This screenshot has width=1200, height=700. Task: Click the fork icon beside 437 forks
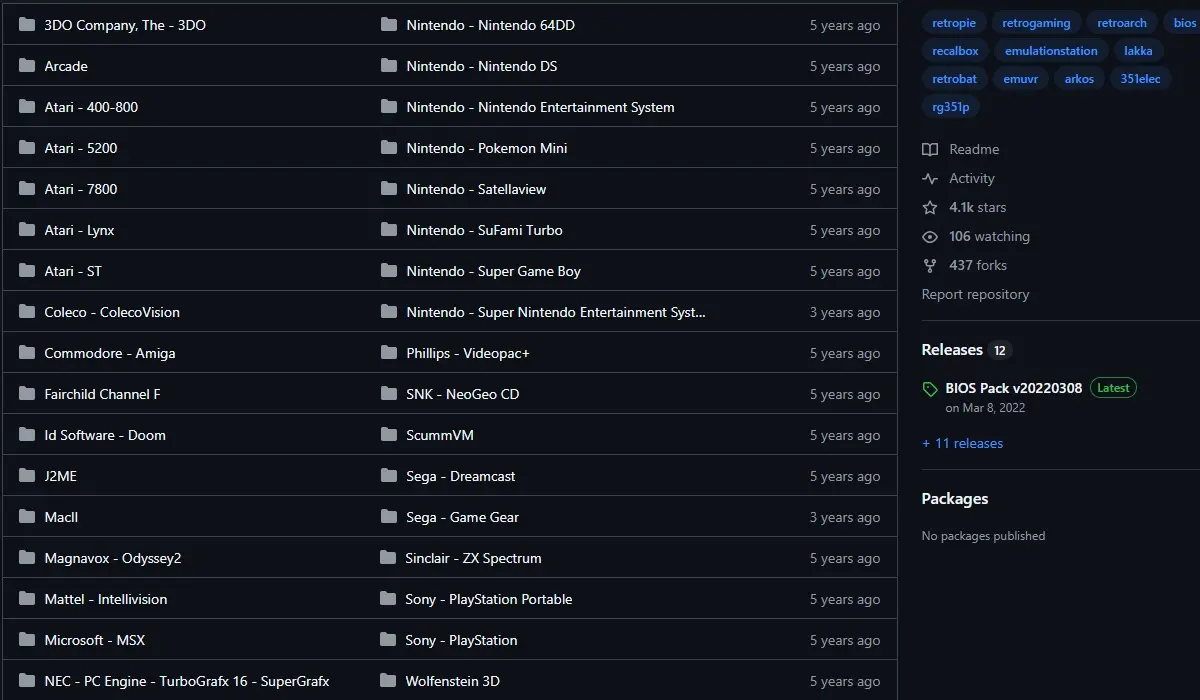pyautogui.click(x=930, y=265)
